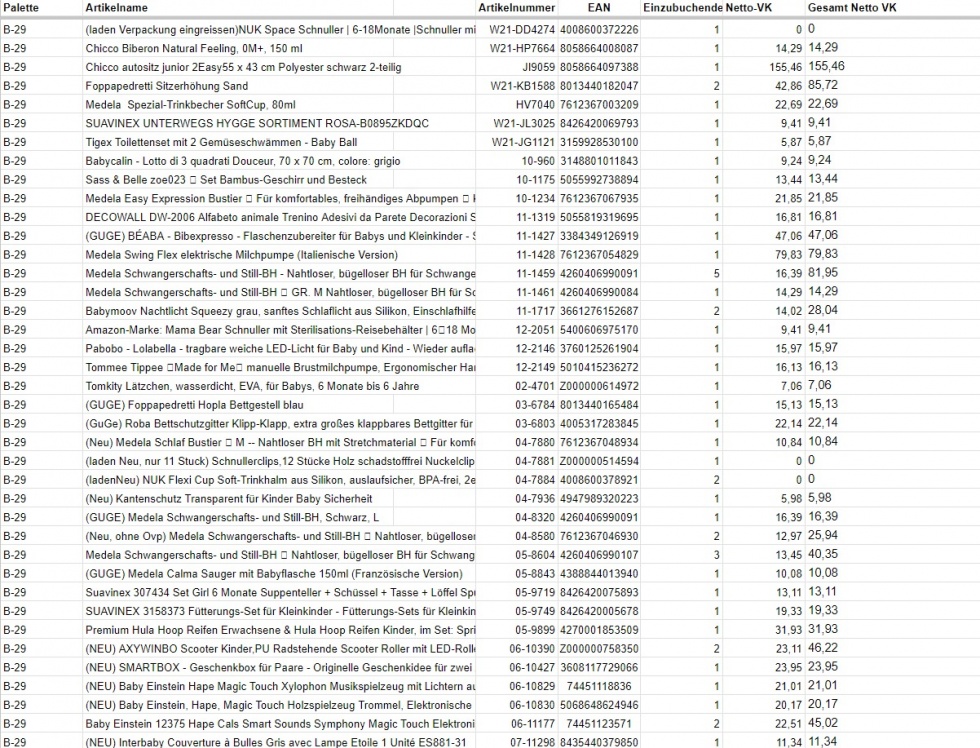Select EAN 8013440182047
The width and height of the screenshot is (980, 748).
[599, 86]
